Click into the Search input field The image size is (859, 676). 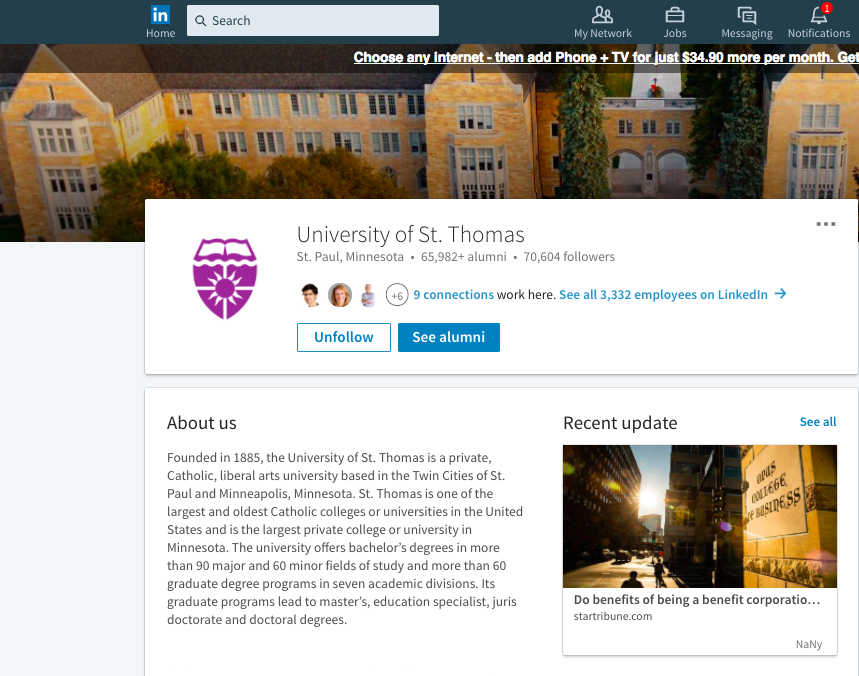click(x=313, y=21)
